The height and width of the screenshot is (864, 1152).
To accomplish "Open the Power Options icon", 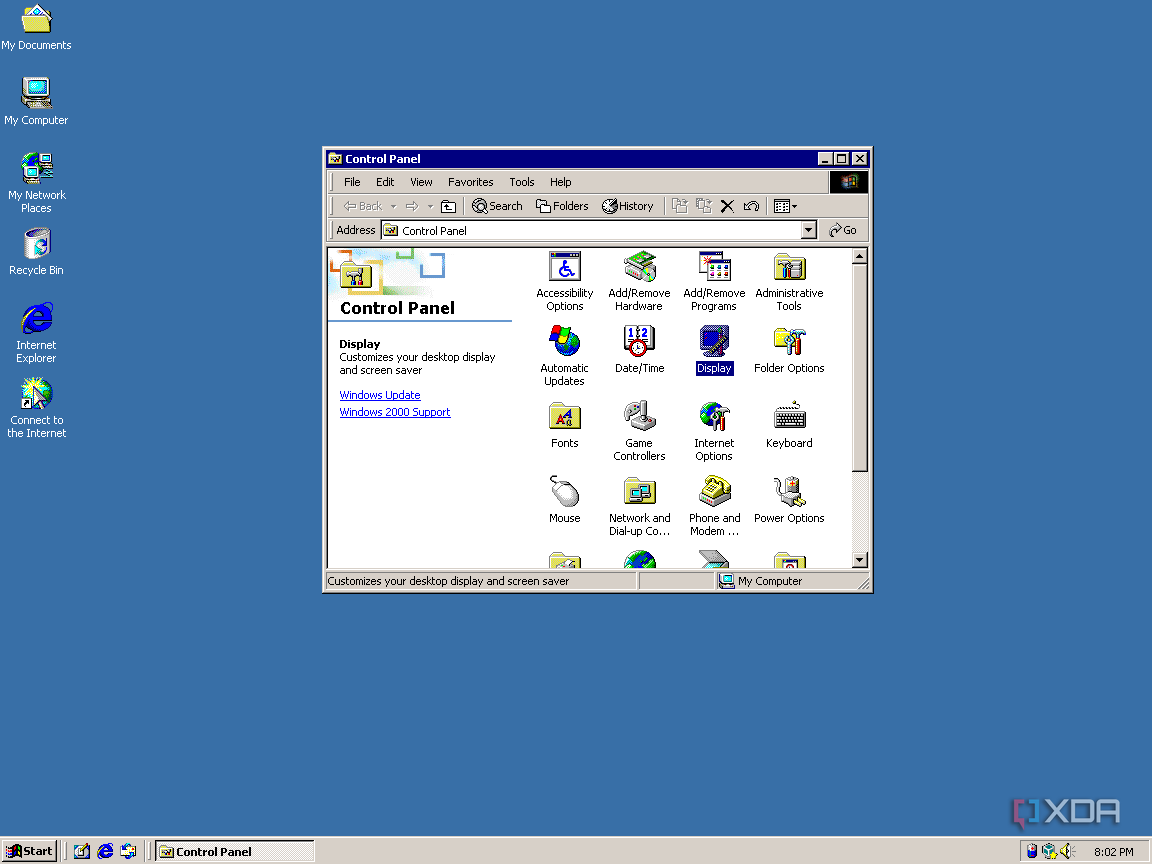I will (x=789, y=492).
